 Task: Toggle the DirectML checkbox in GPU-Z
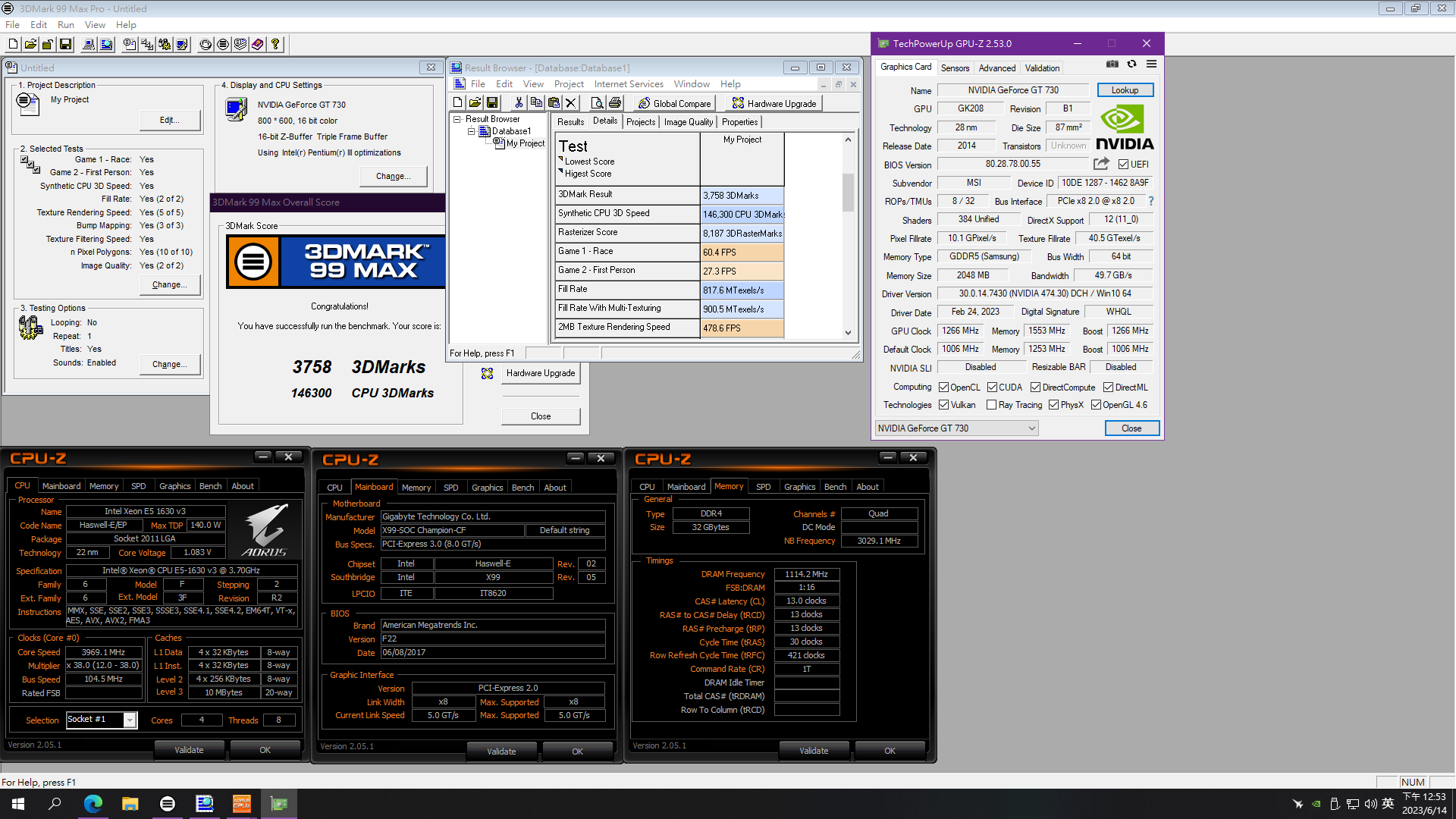click(1108, 388)
